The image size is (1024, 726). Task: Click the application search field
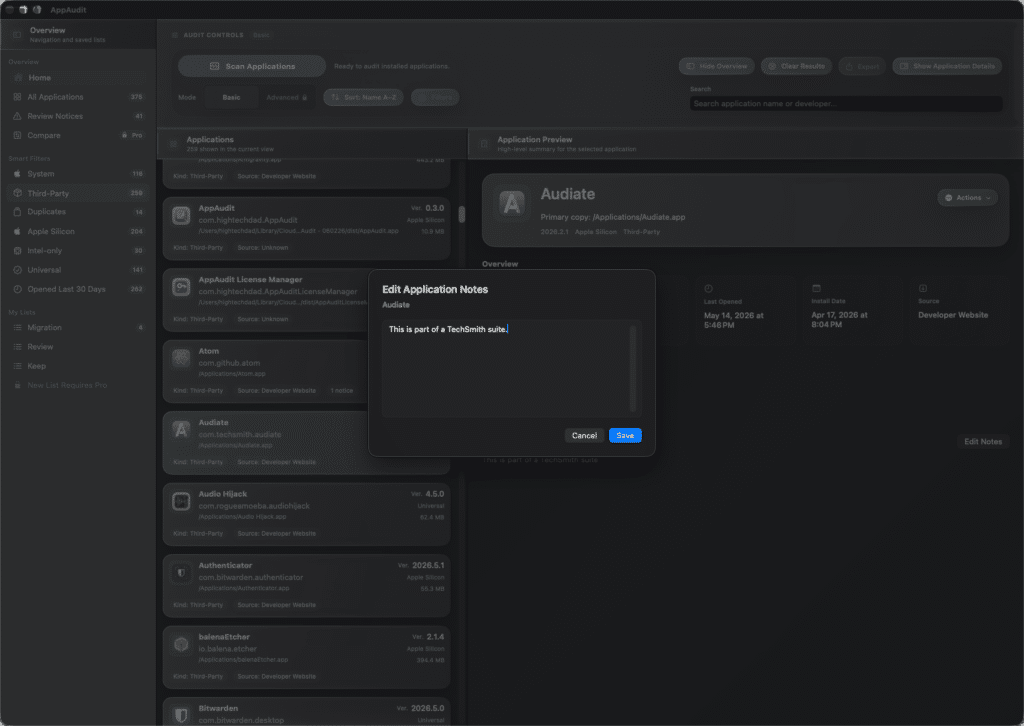[x=846, y=104]
